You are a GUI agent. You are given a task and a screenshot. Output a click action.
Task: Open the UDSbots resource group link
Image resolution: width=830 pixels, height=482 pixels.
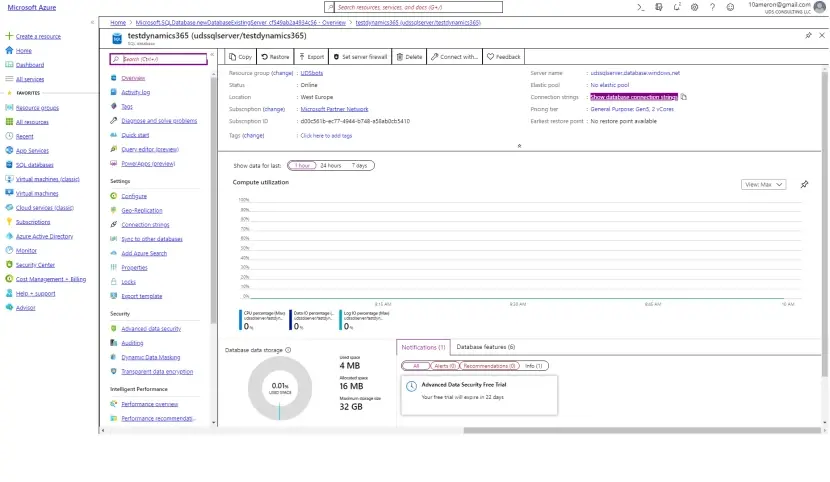tap(311, 73)
